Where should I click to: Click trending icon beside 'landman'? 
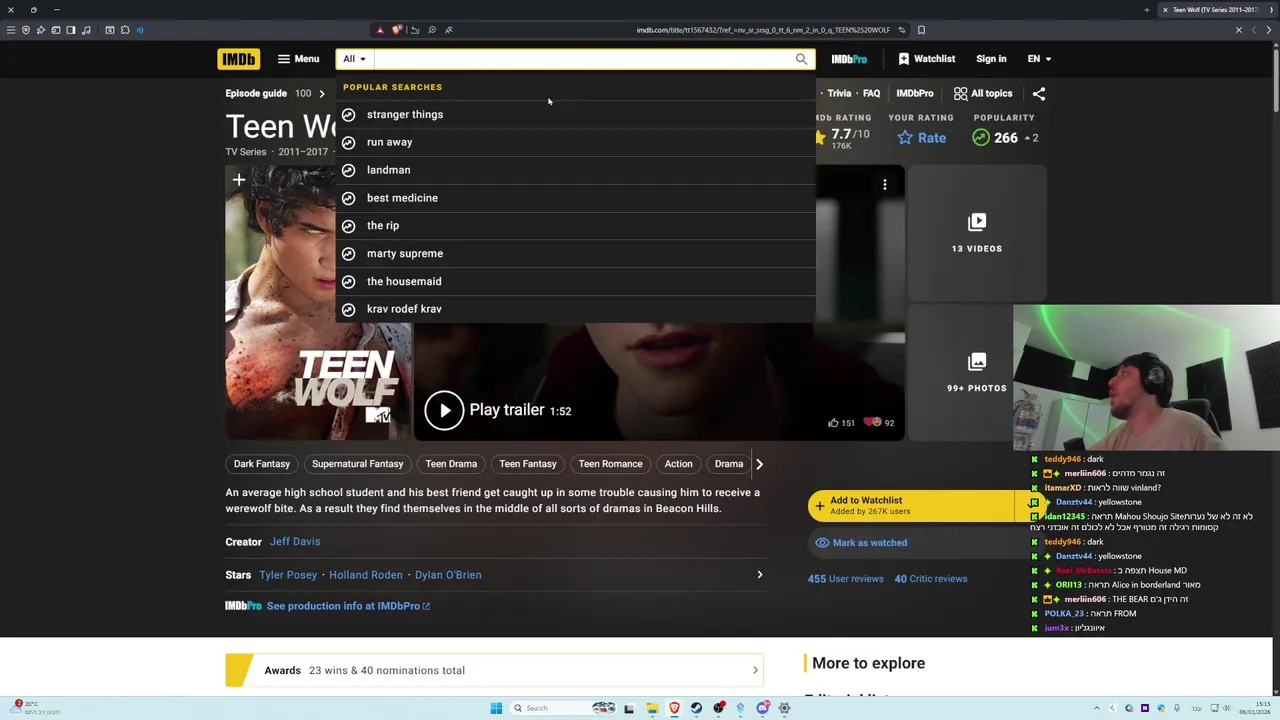348,170
